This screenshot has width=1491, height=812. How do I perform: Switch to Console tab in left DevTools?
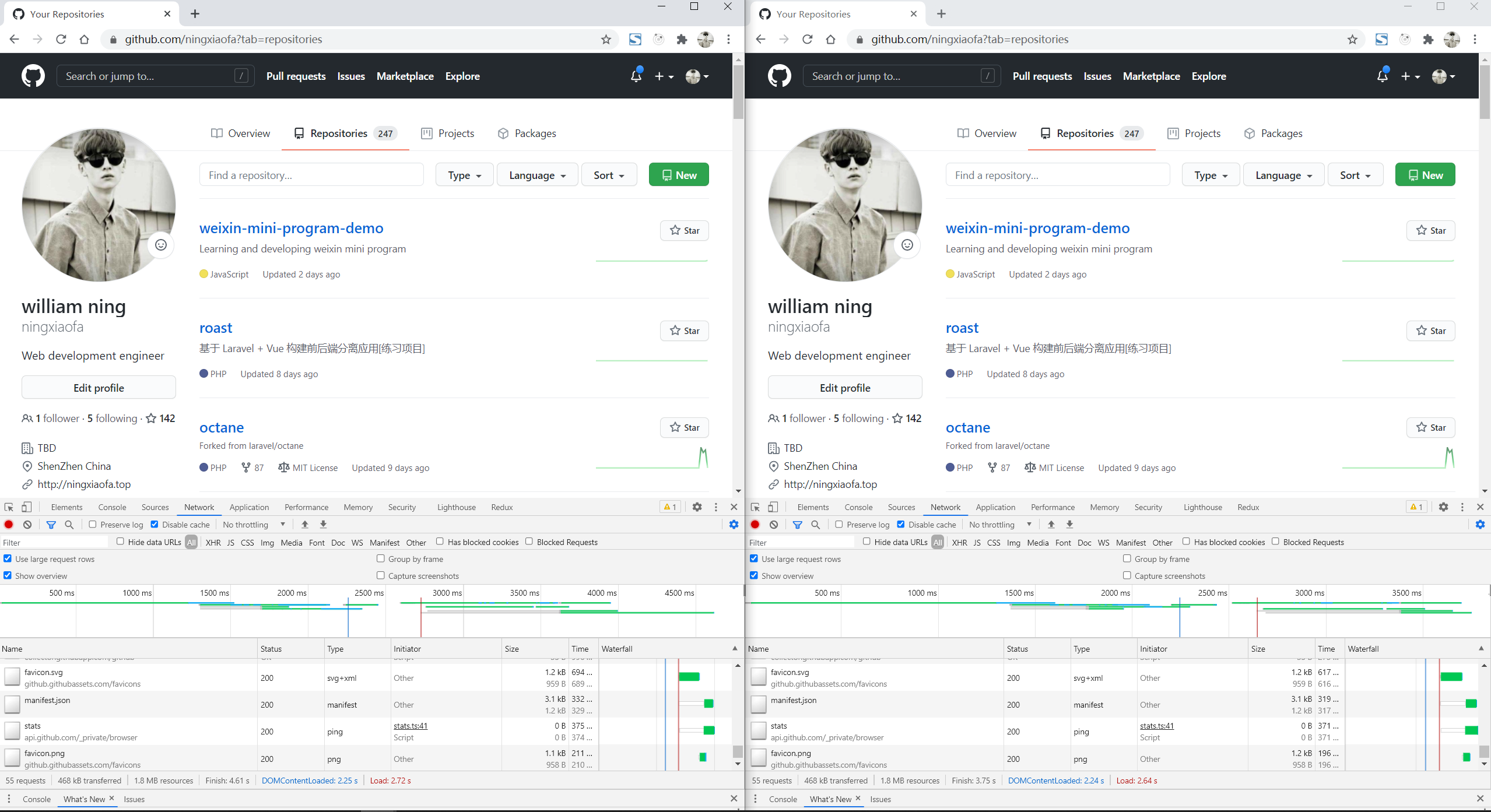pos(112,507)
